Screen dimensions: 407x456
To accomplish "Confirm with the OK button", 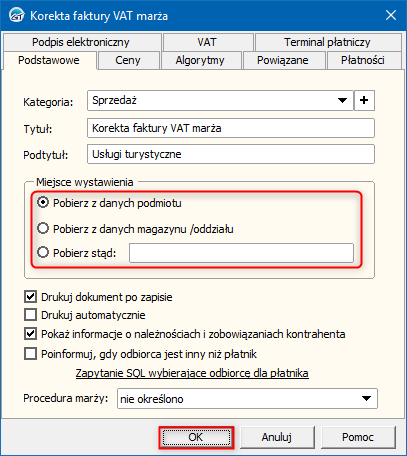I will tap(196, 437).
